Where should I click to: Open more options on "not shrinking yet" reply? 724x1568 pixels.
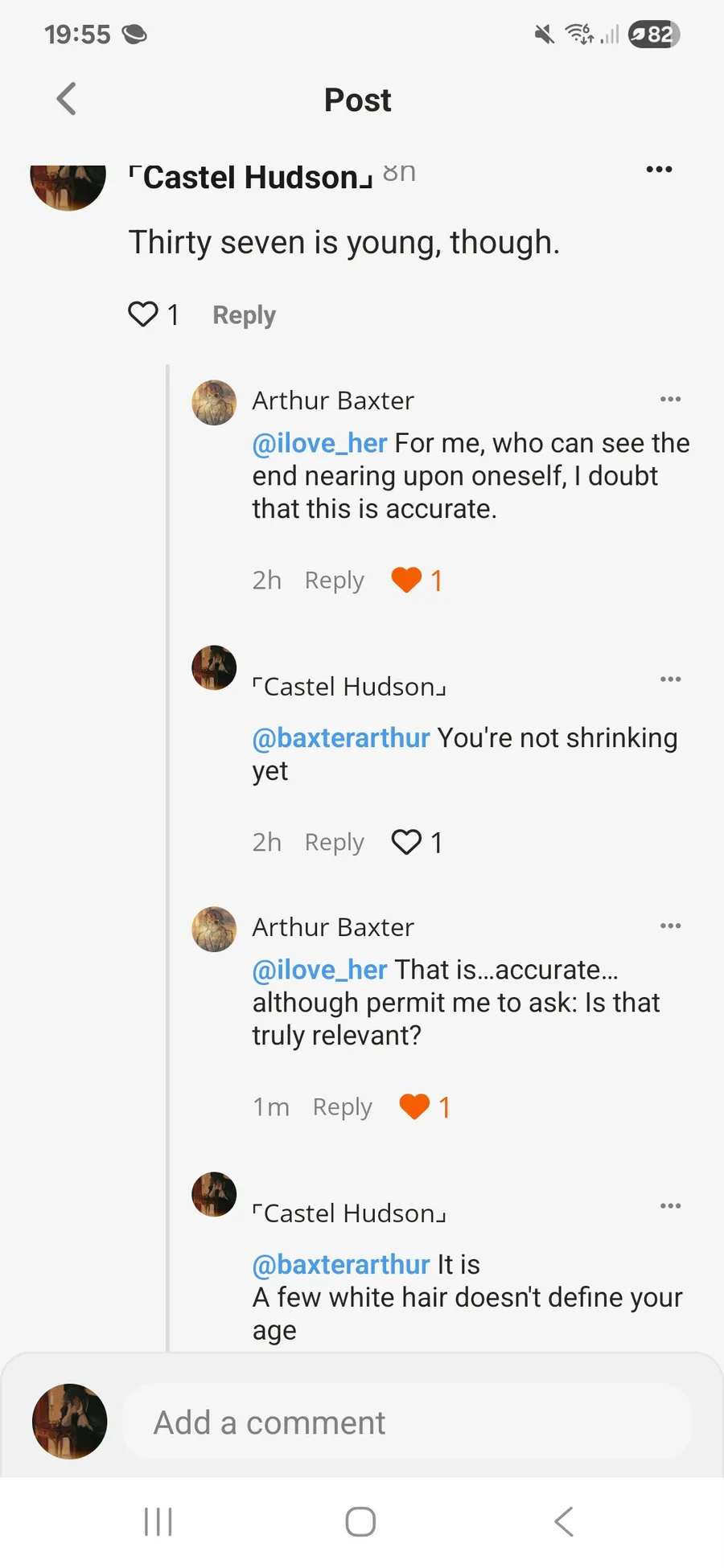[670, 679]
